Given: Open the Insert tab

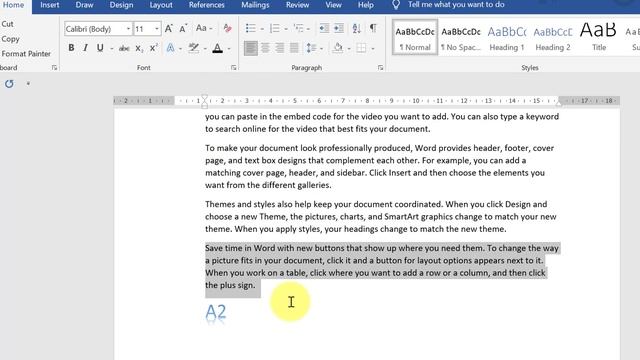Looking at the screenshot, I should click(x=50, y=5).
